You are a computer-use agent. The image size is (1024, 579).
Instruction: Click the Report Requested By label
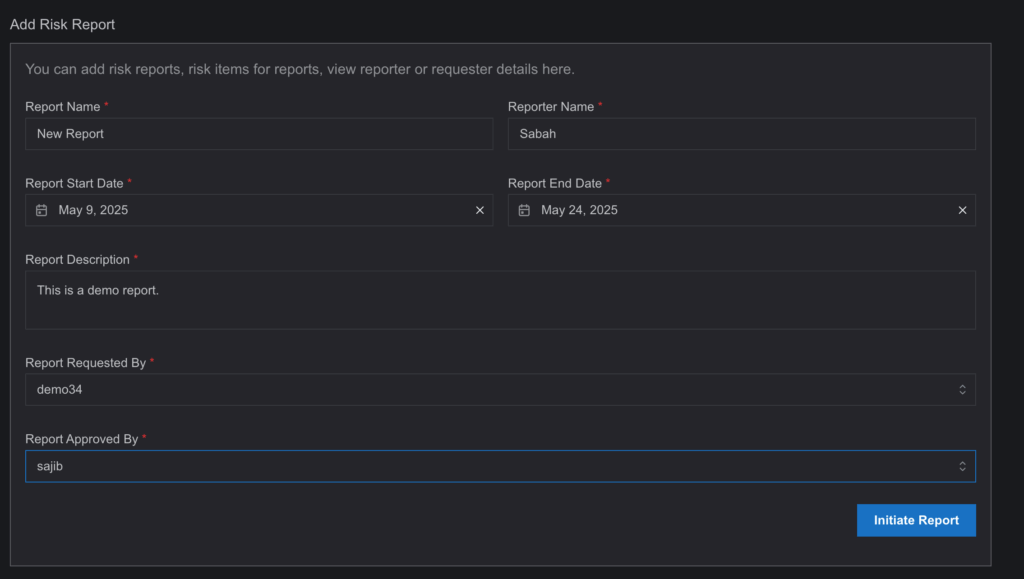(x=86, y=363)
